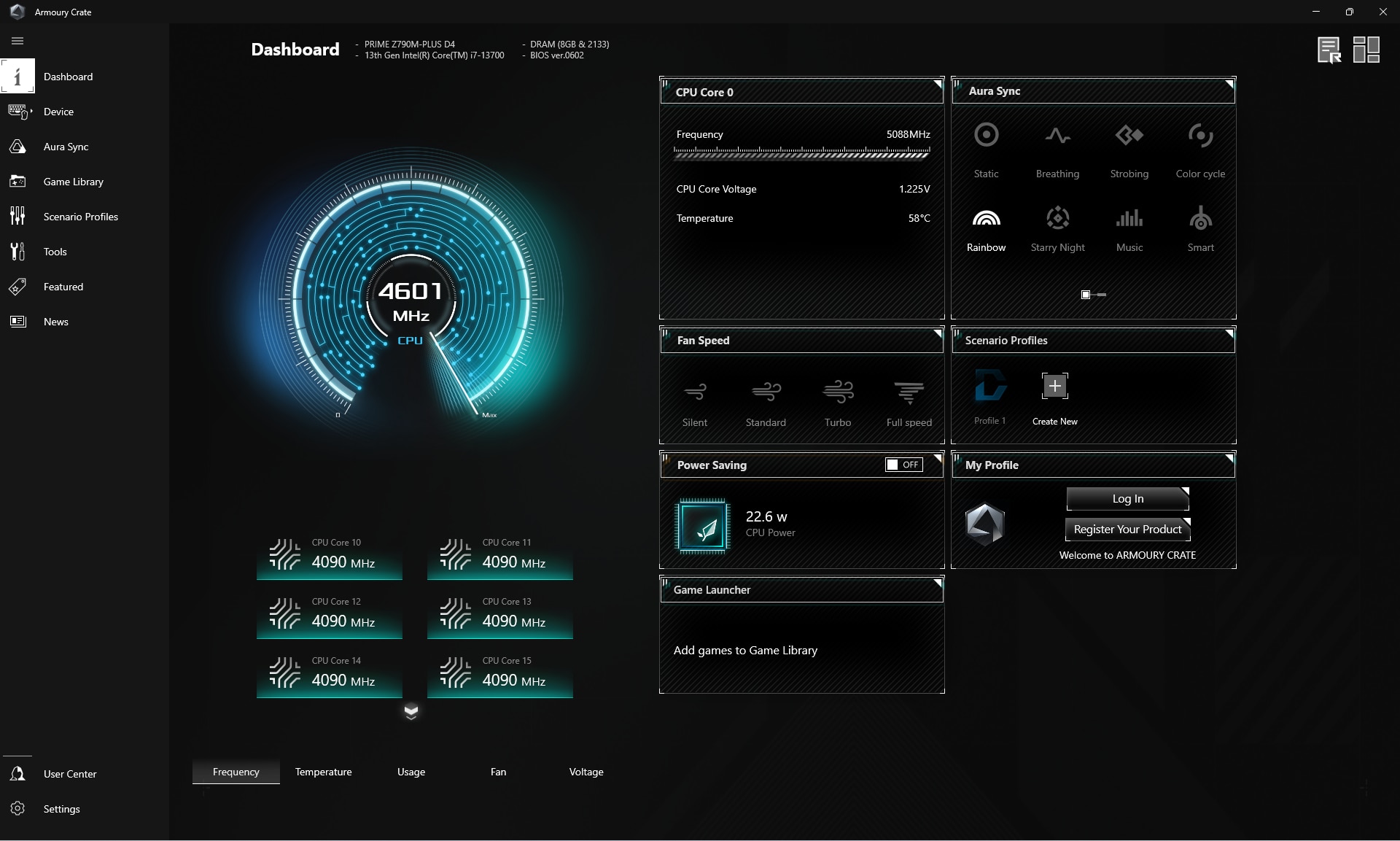Switch to the Voltage tab
1400x841 pixels.
point(586,772)
